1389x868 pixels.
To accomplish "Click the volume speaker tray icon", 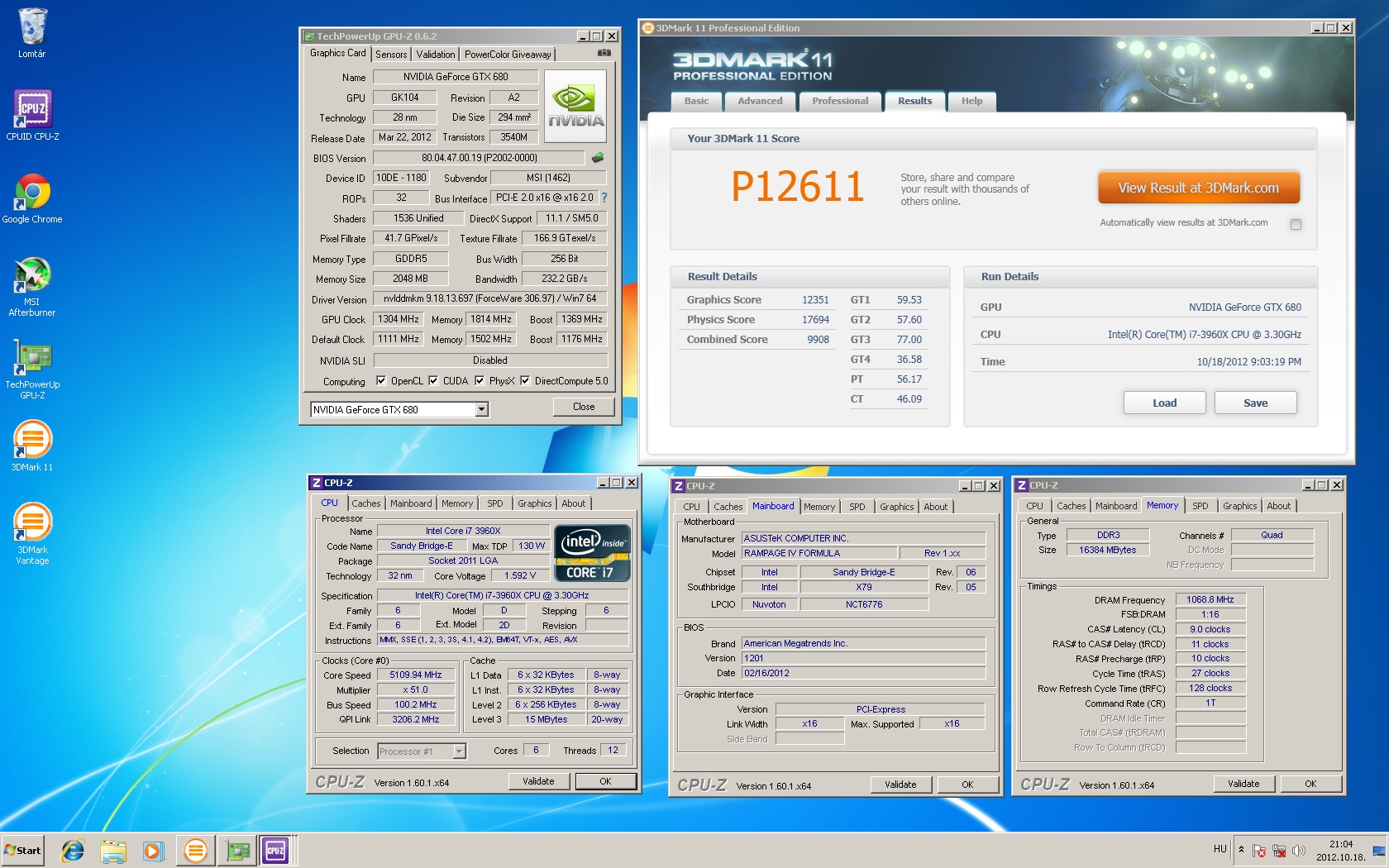I will 1299,851.
